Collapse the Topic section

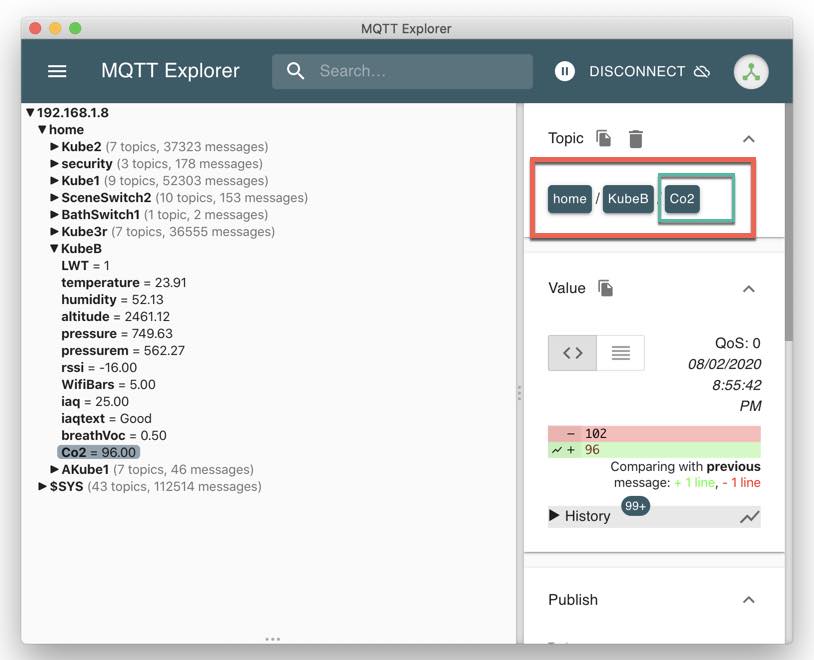pyautogui.click(x=748, y=139)
